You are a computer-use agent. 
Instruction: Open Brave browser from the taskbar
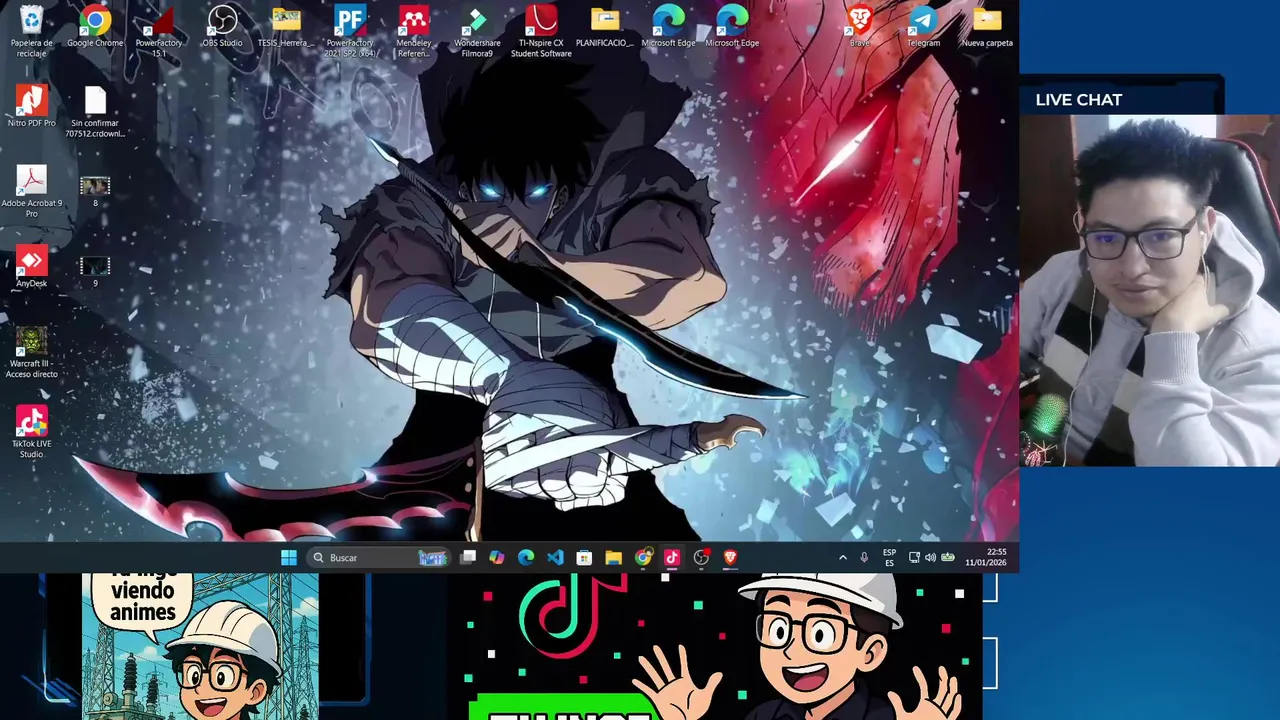pos(730,558)
